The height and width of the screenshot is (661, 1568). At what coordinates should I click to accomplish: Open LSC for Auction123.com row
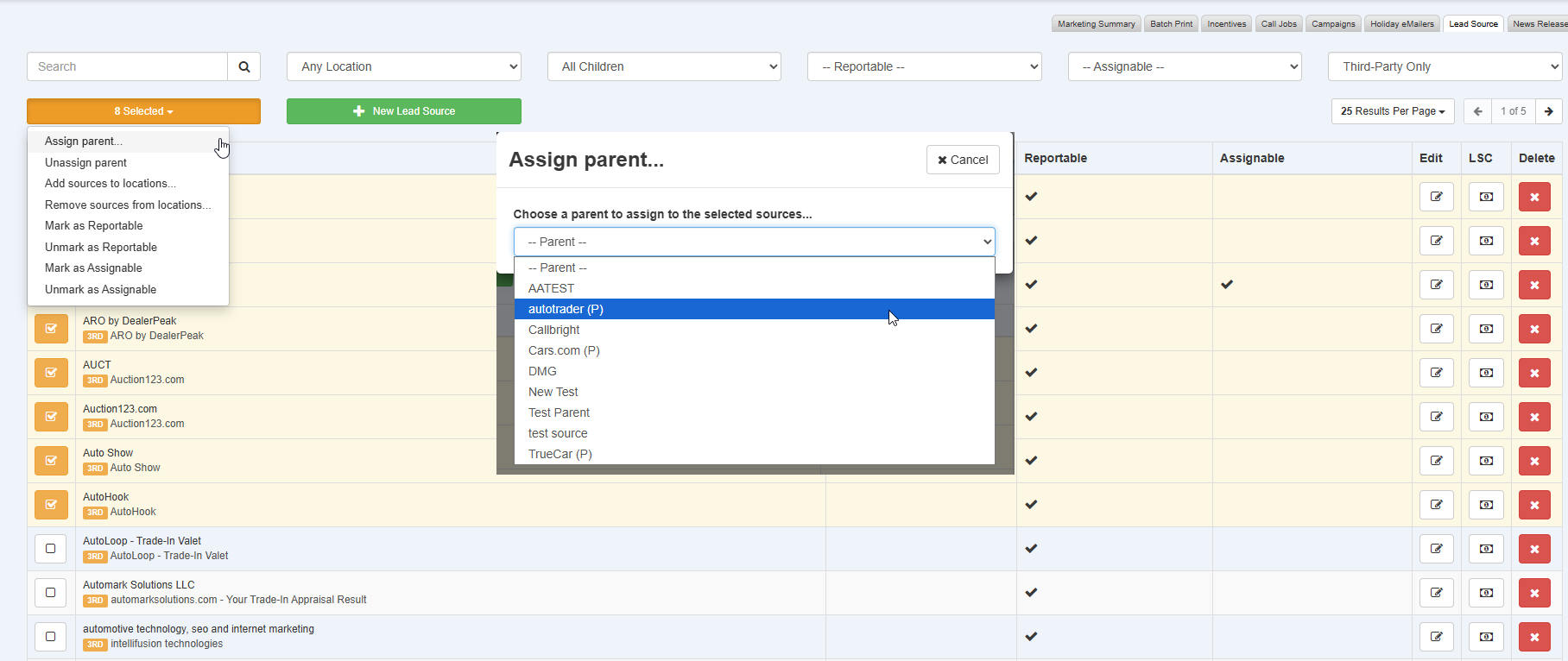pyautogui.click(x=1486, y=417)
